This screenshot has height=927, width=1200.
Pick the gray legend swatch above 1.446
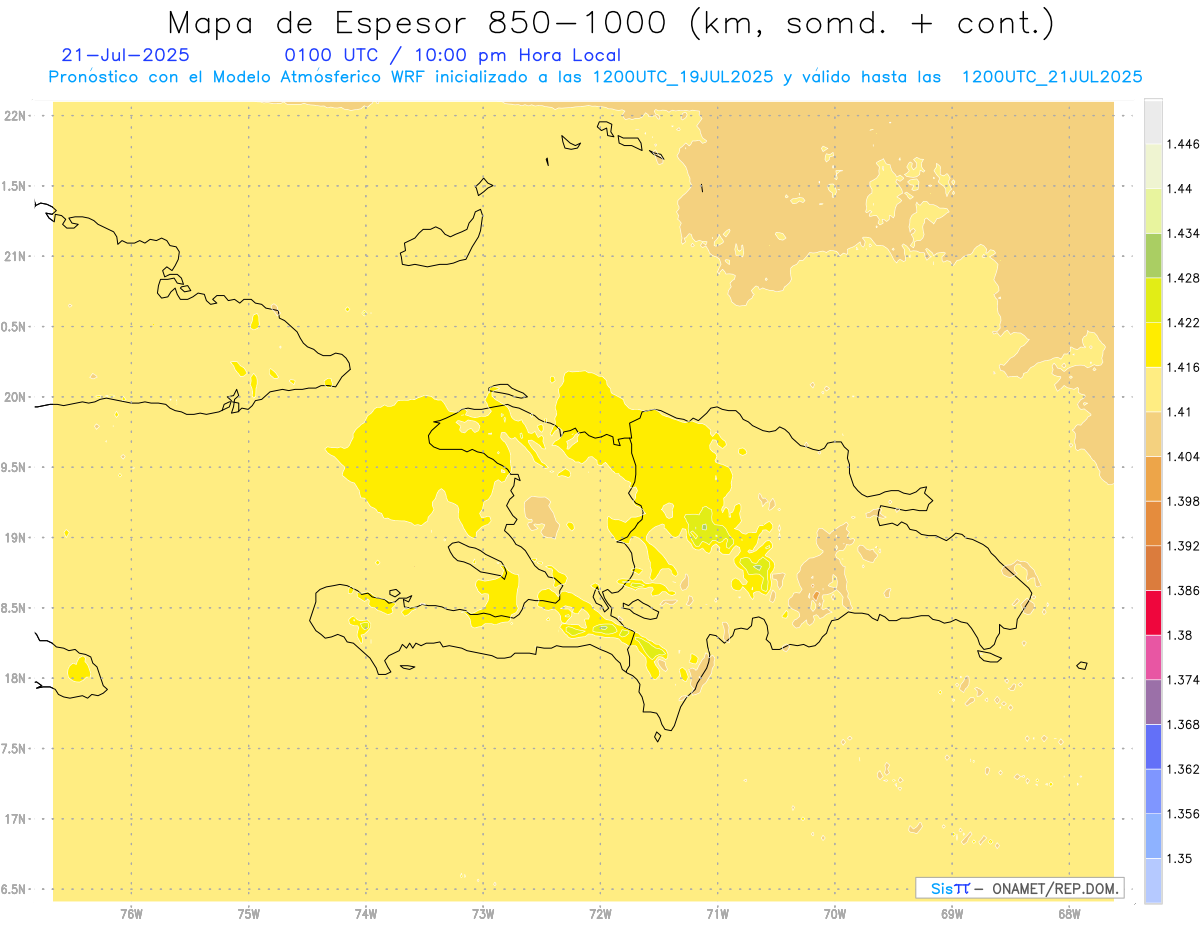1153,122
